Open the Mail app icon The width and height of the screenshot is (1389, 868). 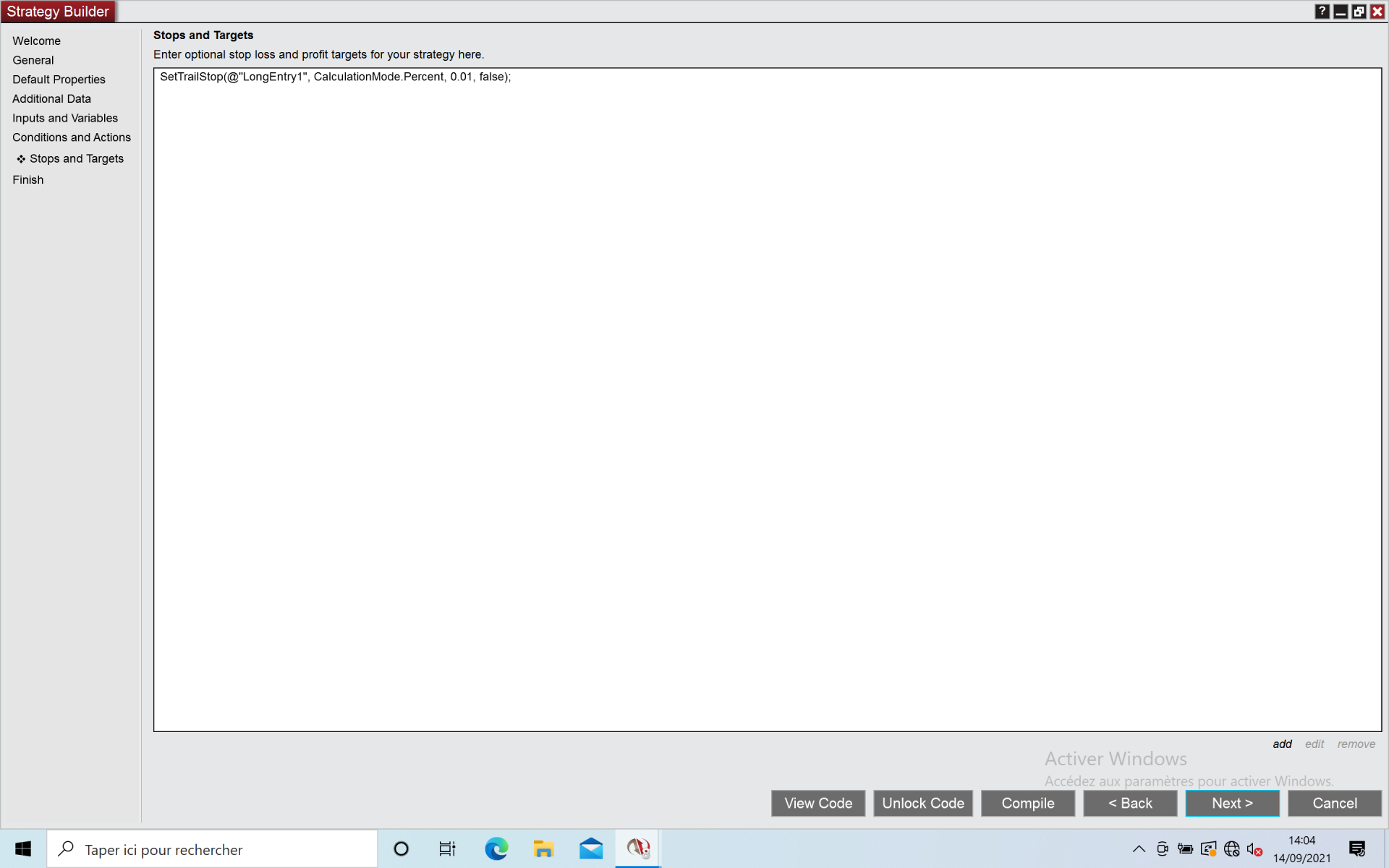[x=591, y=848]
